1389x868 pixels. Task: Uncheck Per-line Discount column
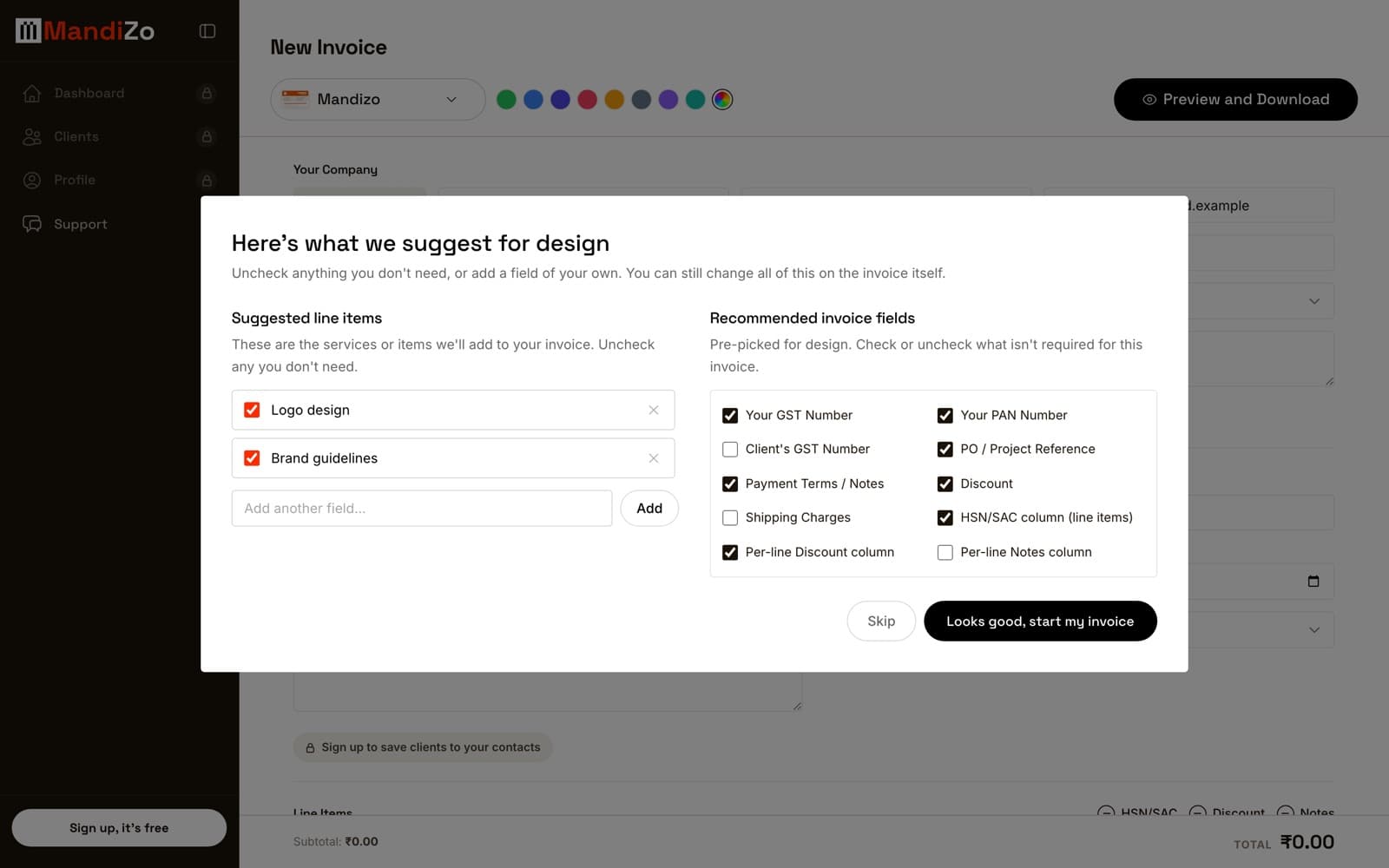coord(730,553)
